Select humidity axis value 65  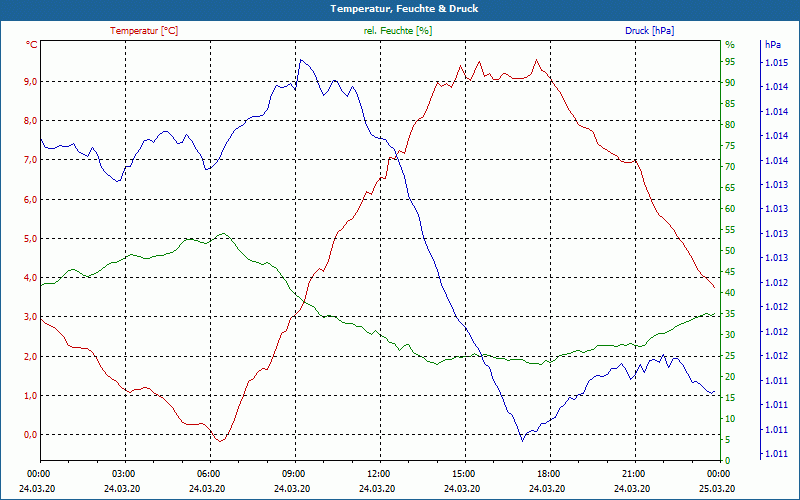click(x=730, y=188)
